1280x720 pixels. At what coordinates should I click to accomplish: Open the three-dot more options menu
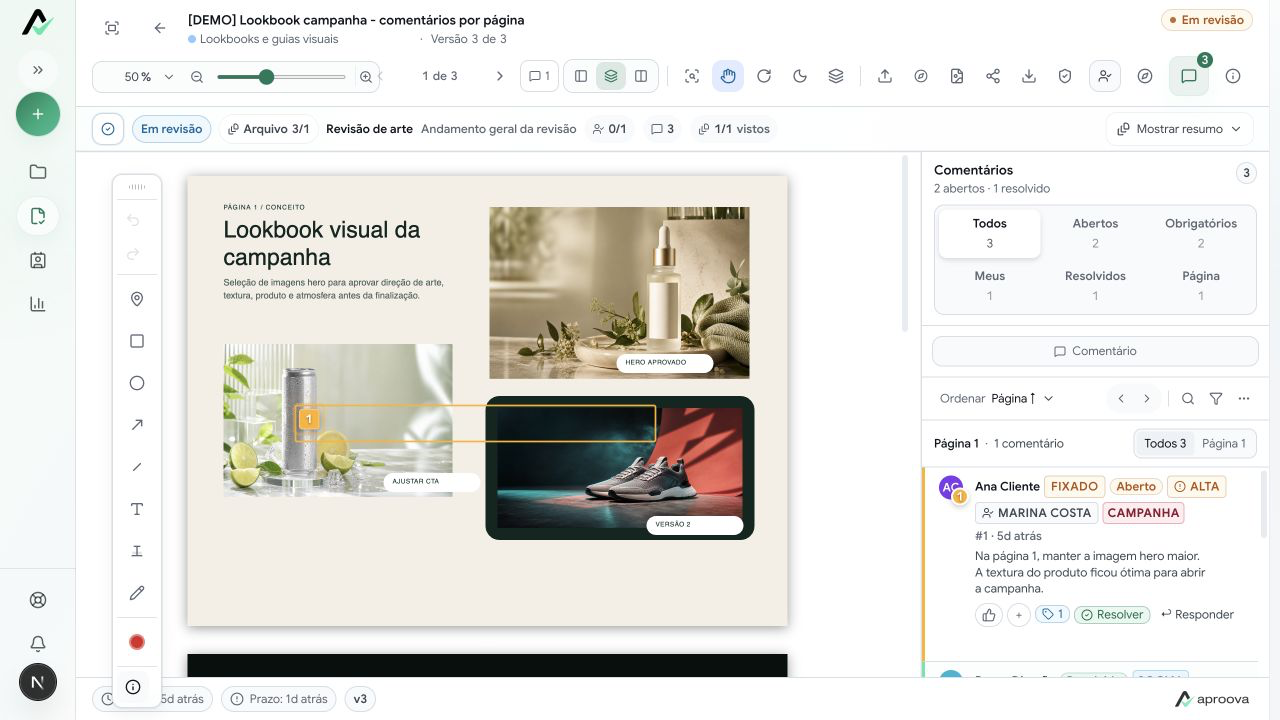point(1244,398)
